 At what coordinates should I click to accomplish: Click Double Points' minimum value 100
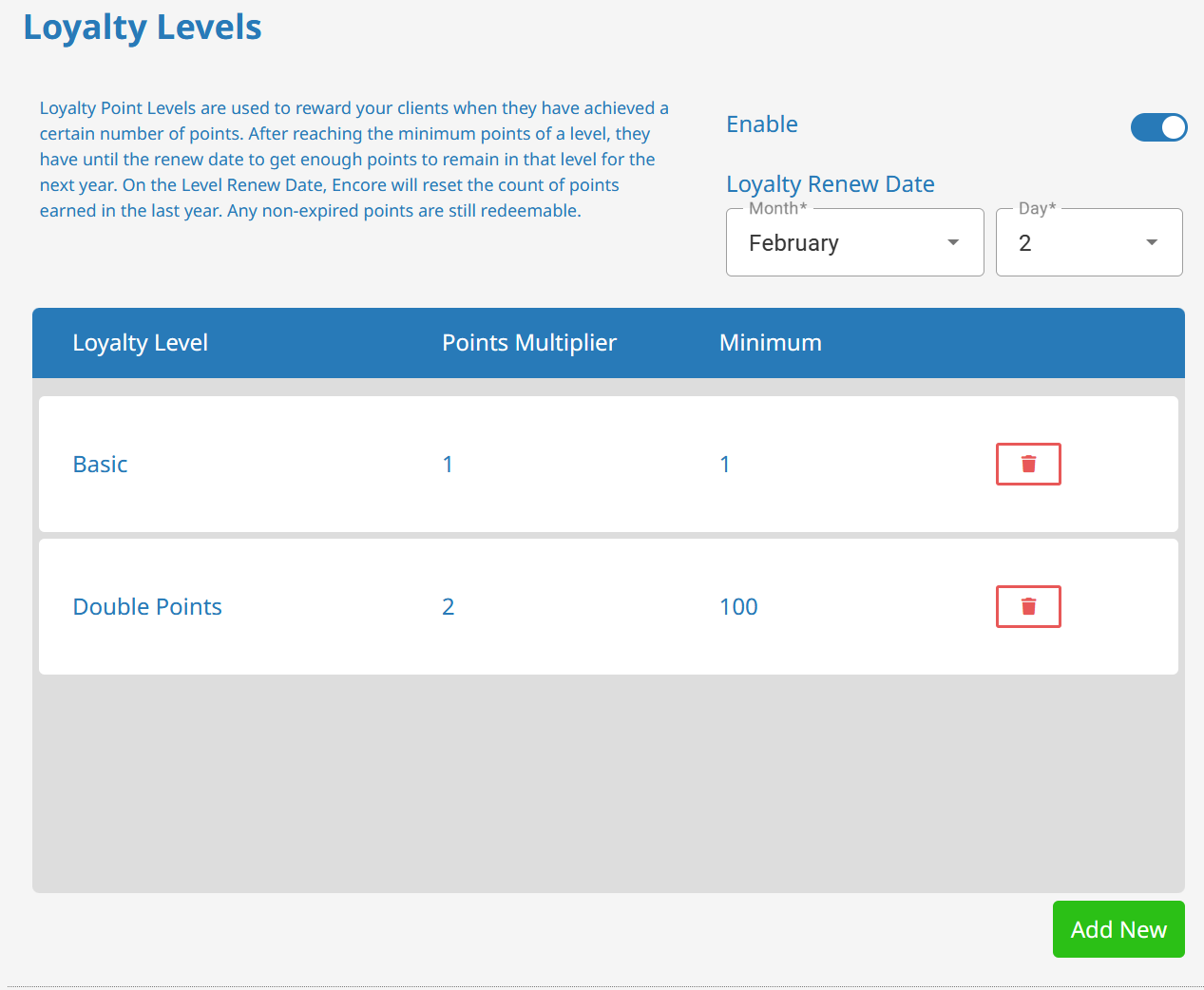click(738, 607)
